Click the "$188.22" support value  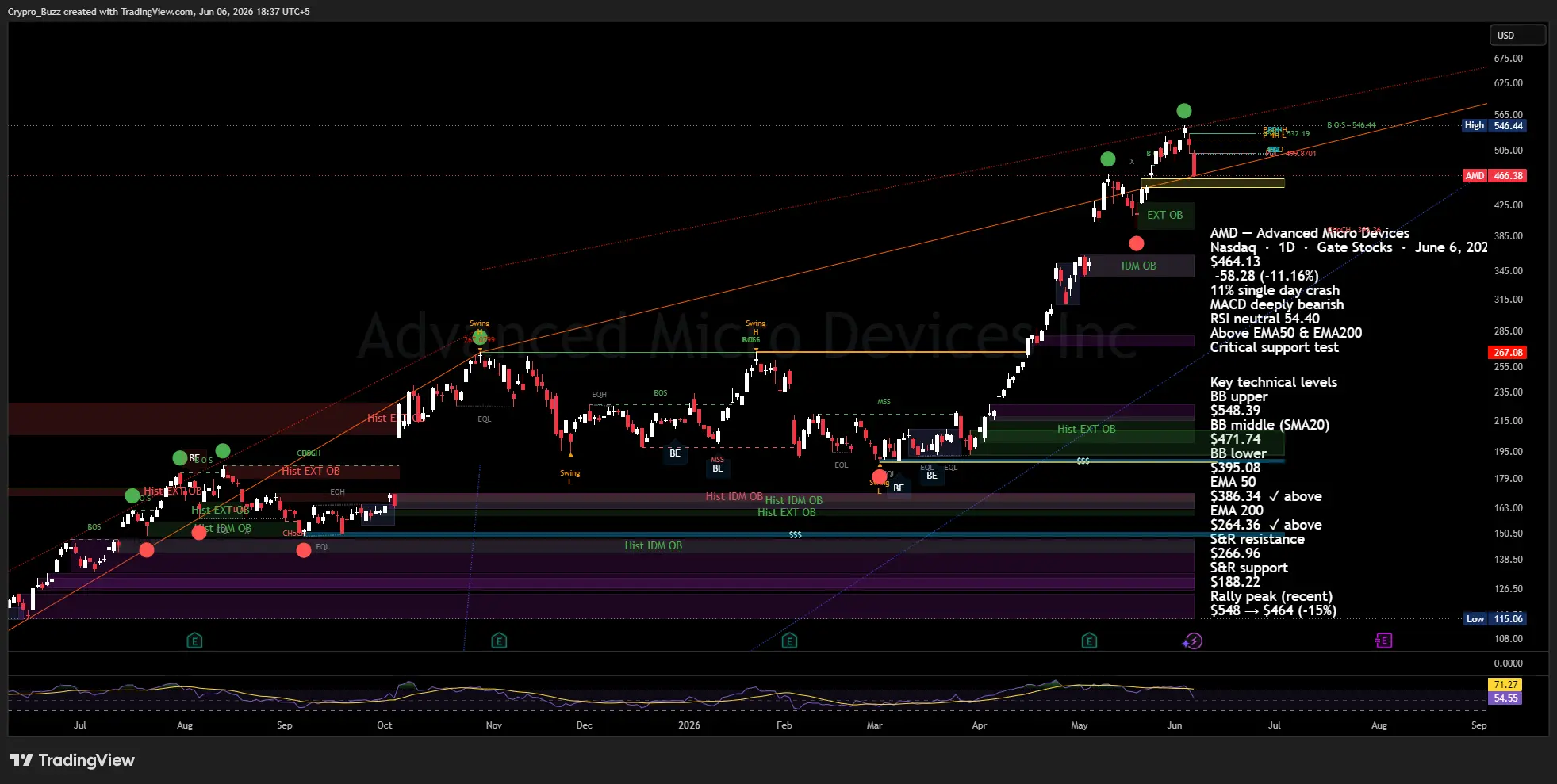1235,582
